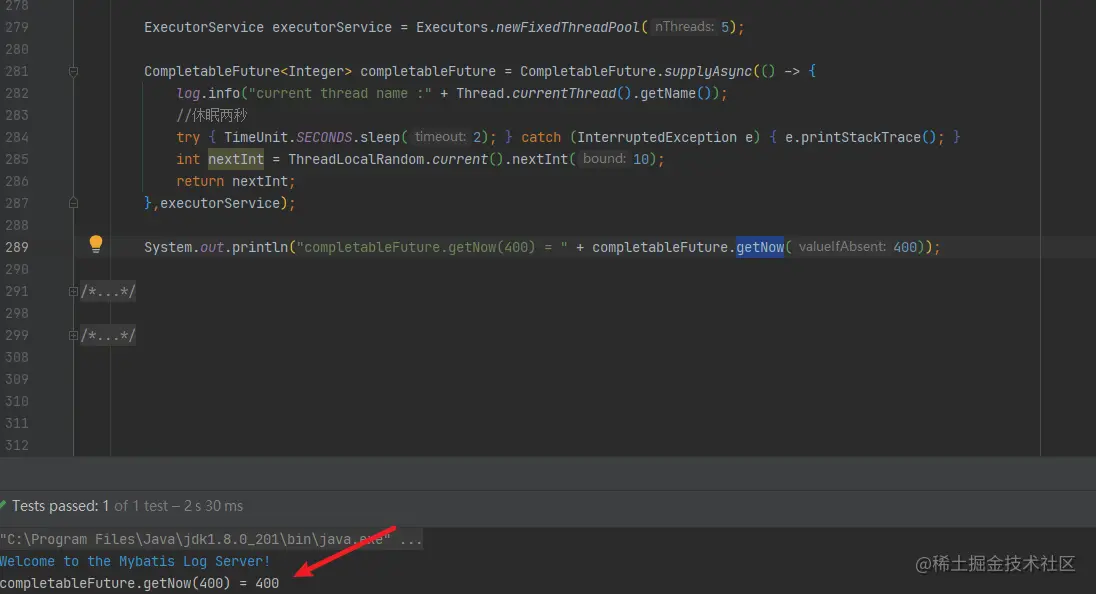Click the CompletableFuture<Integer> type on line 281

[x=248, y=71]
